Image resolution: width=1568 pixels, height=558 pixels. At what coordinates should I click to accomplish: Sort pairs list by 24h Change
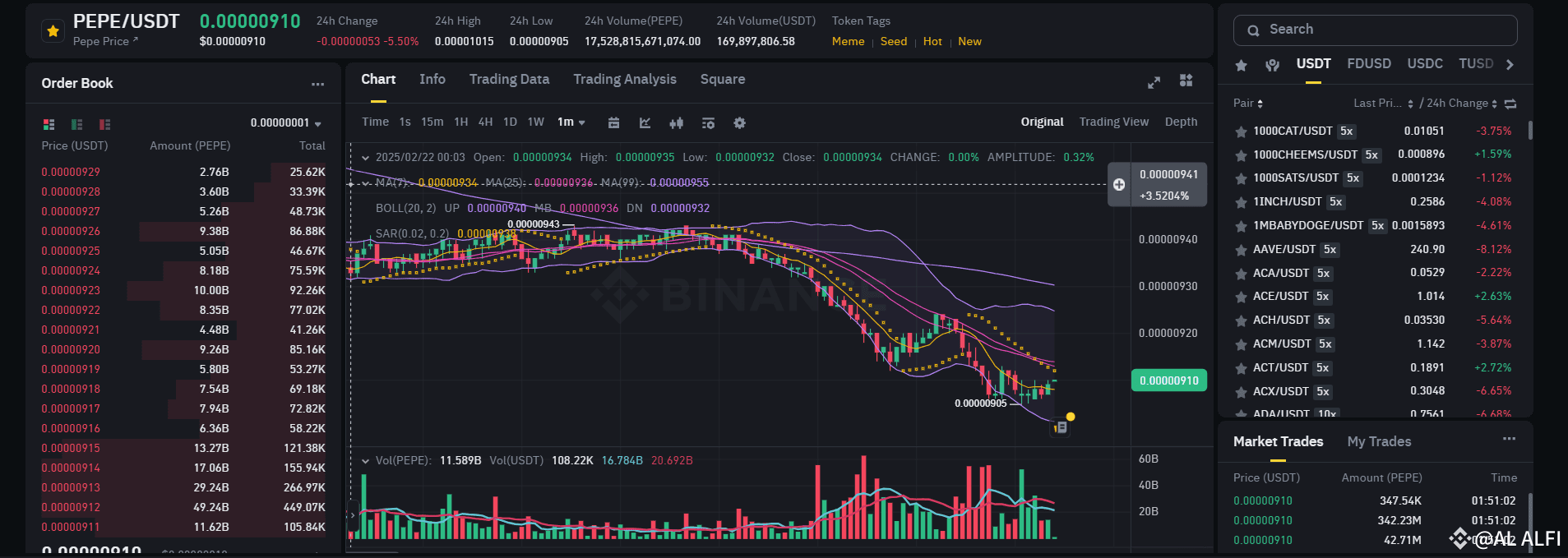[1462, 104]
